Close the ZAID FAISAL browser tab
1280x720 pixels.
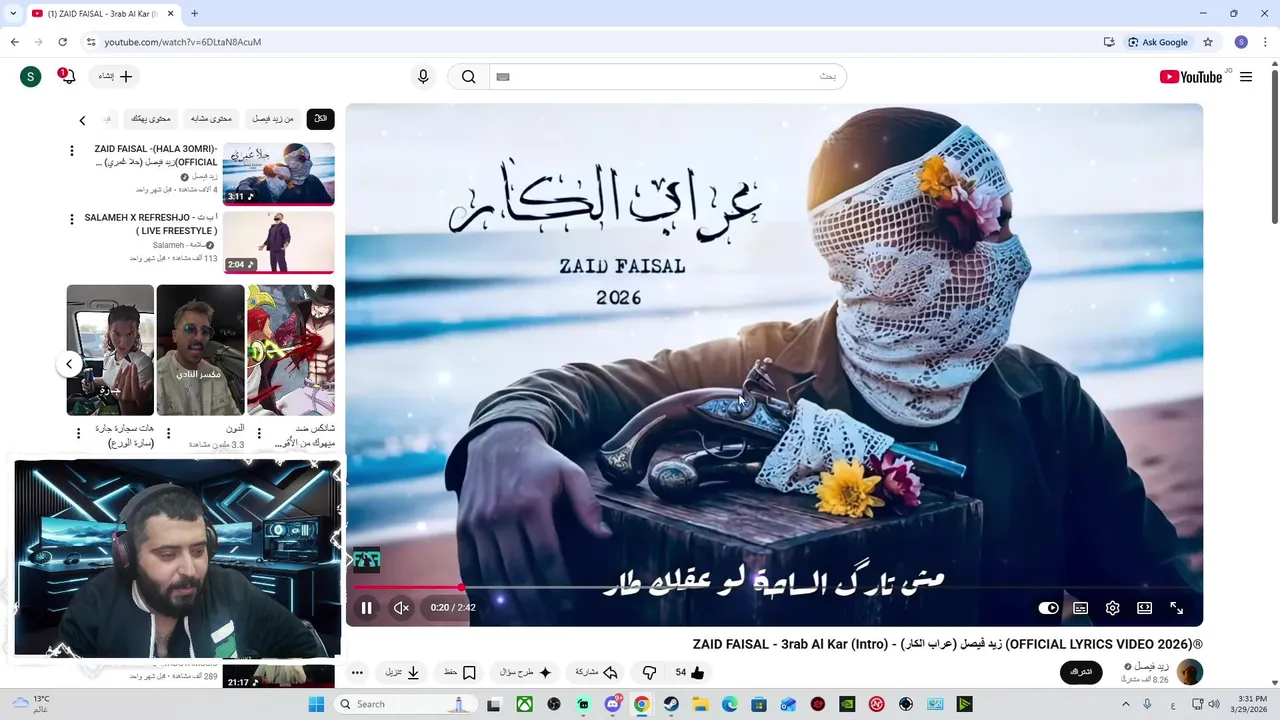click(x=170, y=13)
